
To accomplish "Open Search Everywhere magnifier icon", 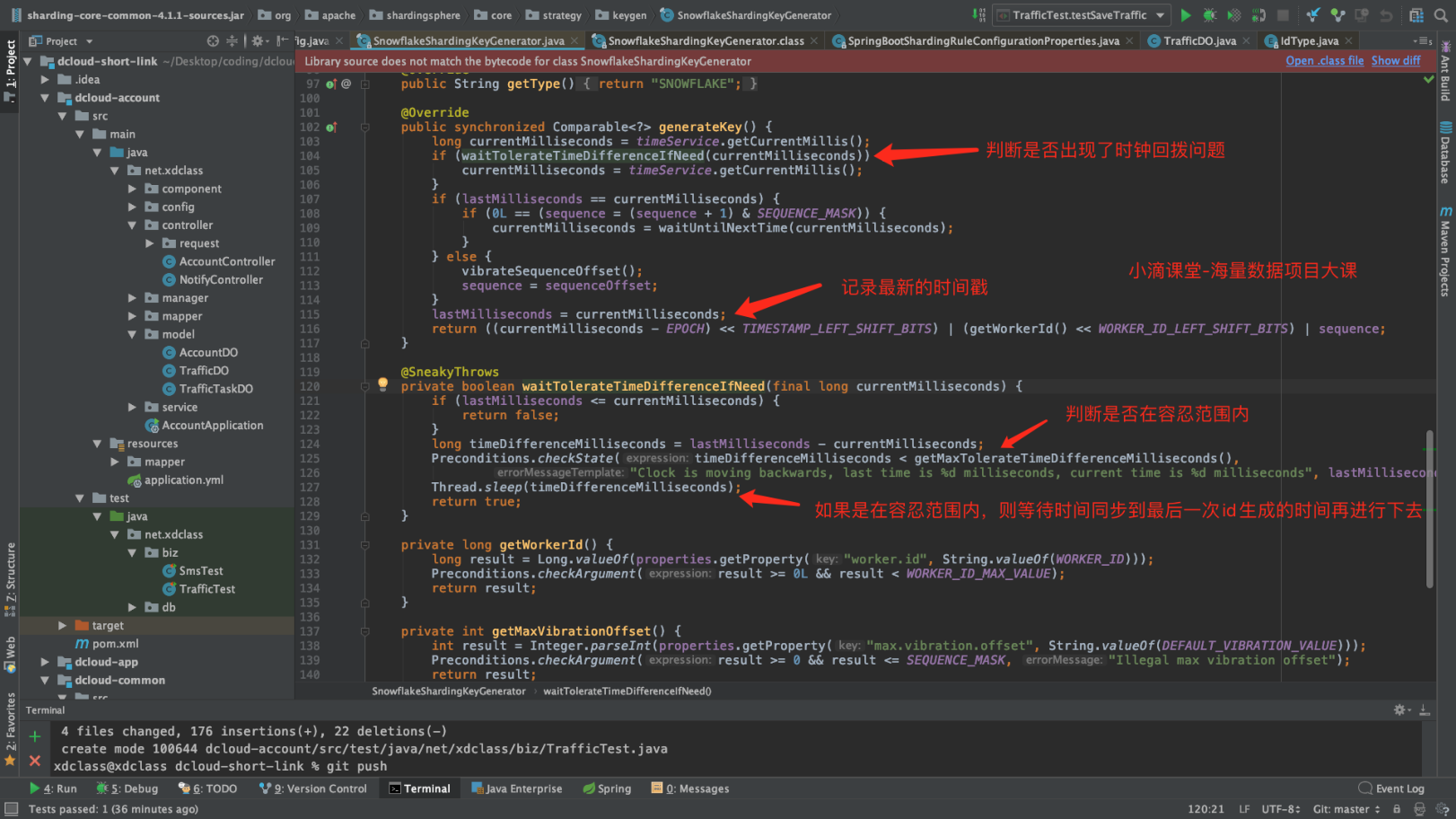I will click(1441, 15).
